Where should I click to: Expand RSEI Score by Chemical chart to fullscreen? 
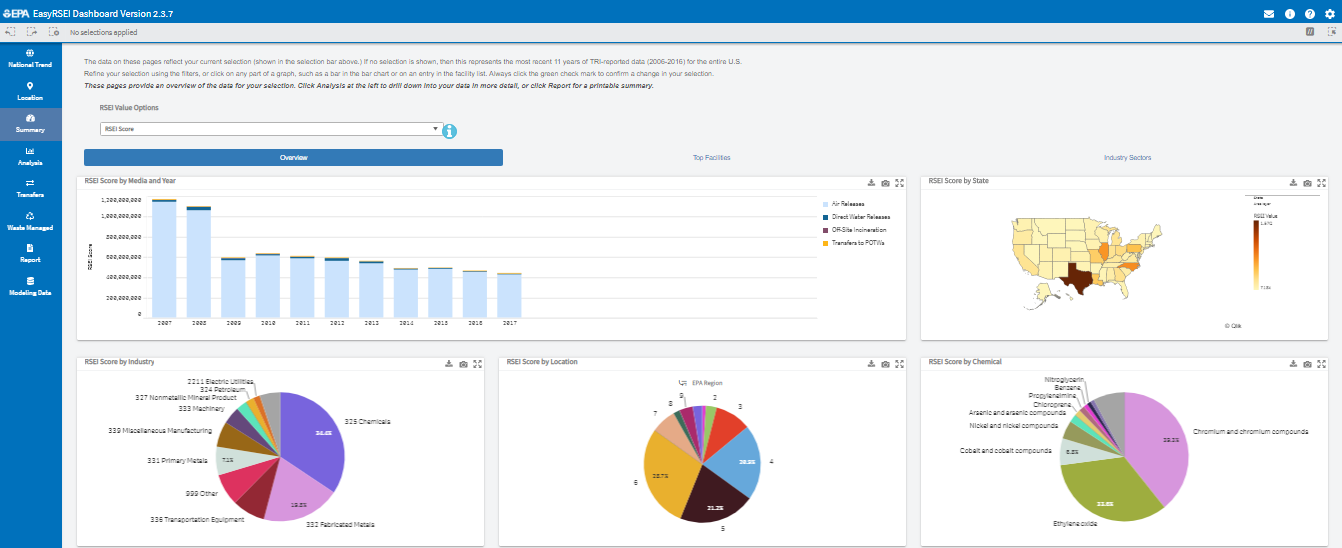click(1322, 364)
